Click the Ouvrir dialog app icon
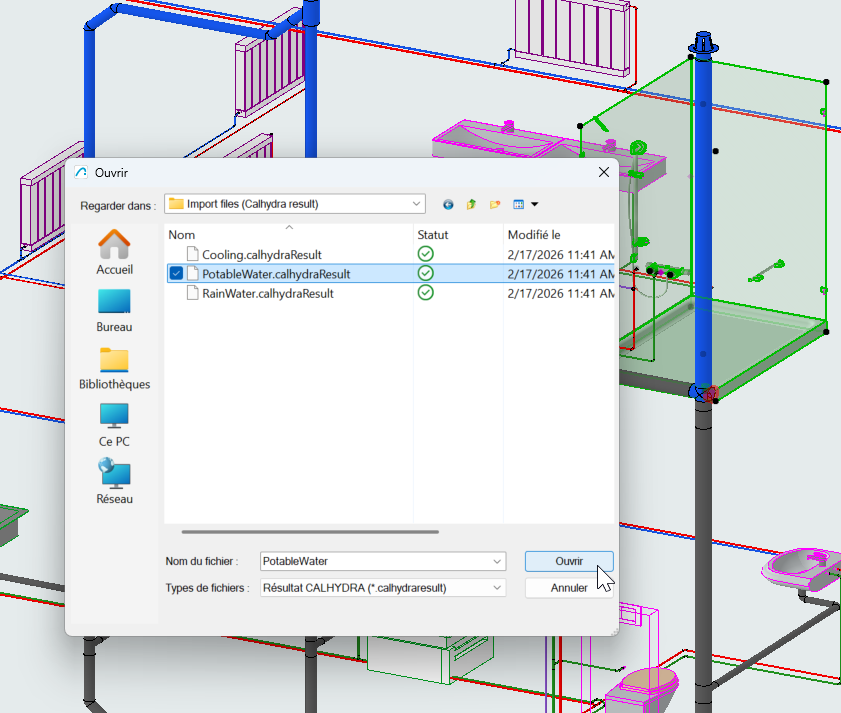The height and width of the screenshot is (713, 841). coord(81,172)
